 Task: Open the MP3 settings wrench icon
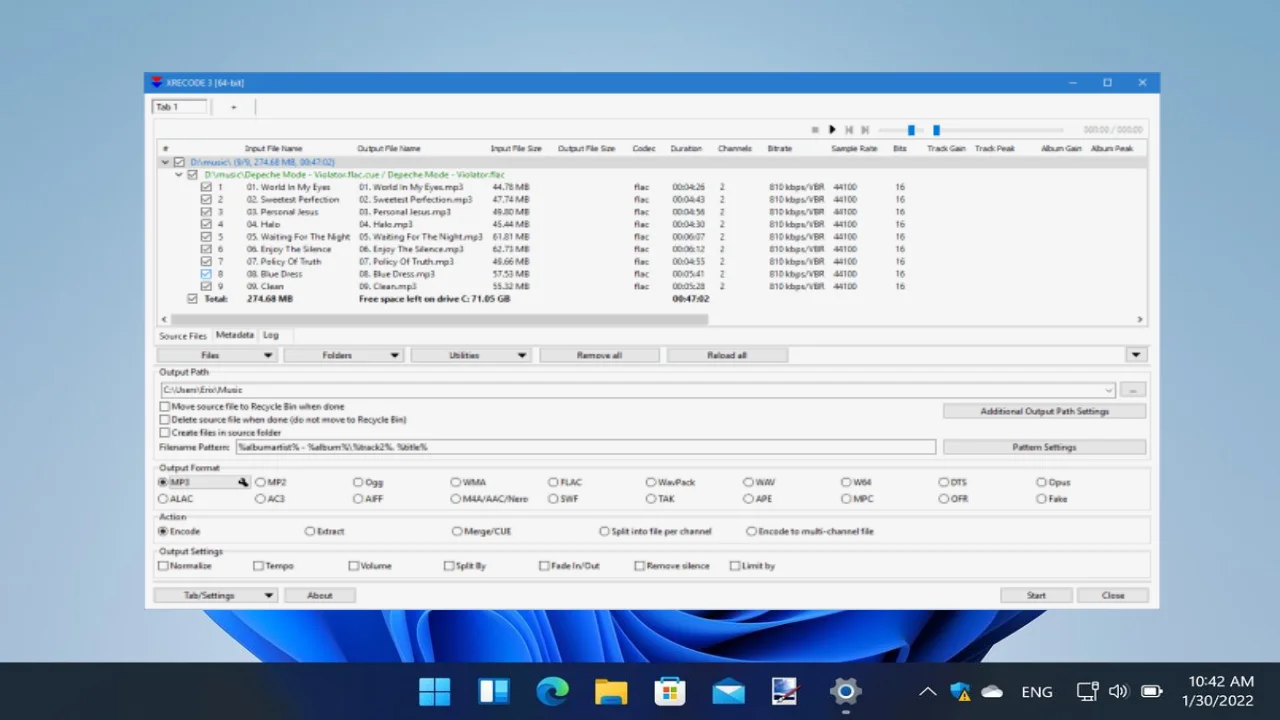(x=242, y=482)
